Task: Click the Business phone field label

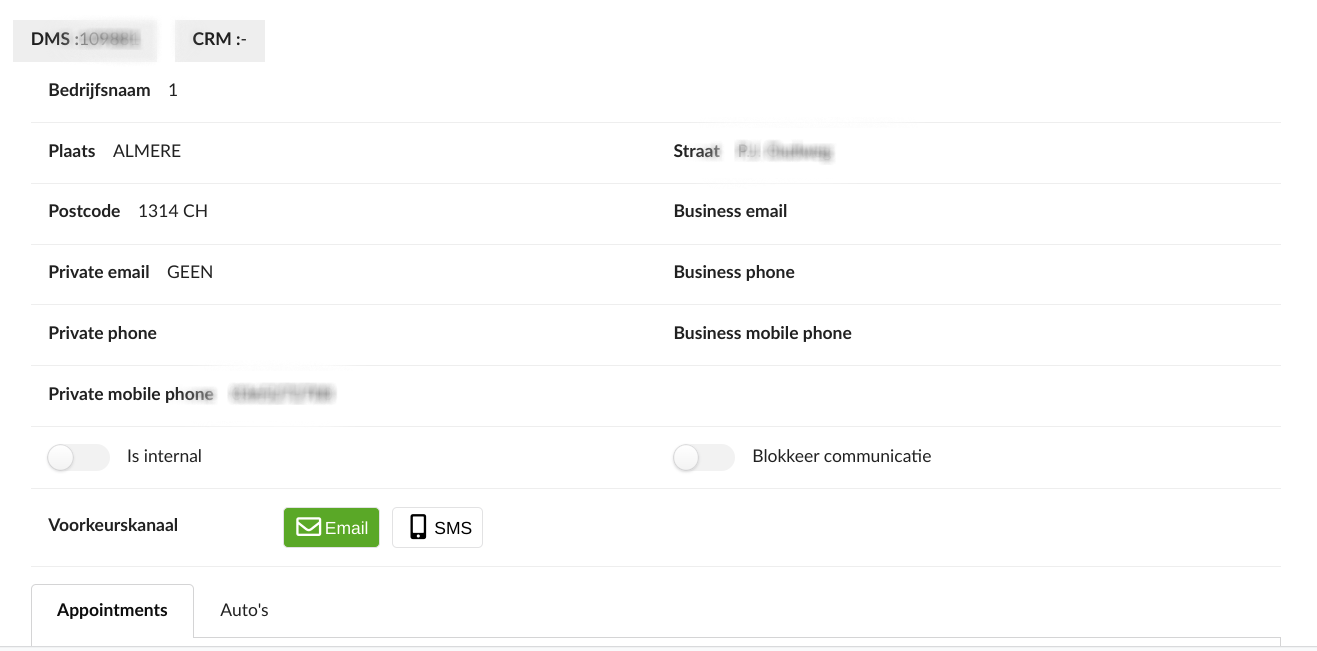Action: click(x=734, y=272)
